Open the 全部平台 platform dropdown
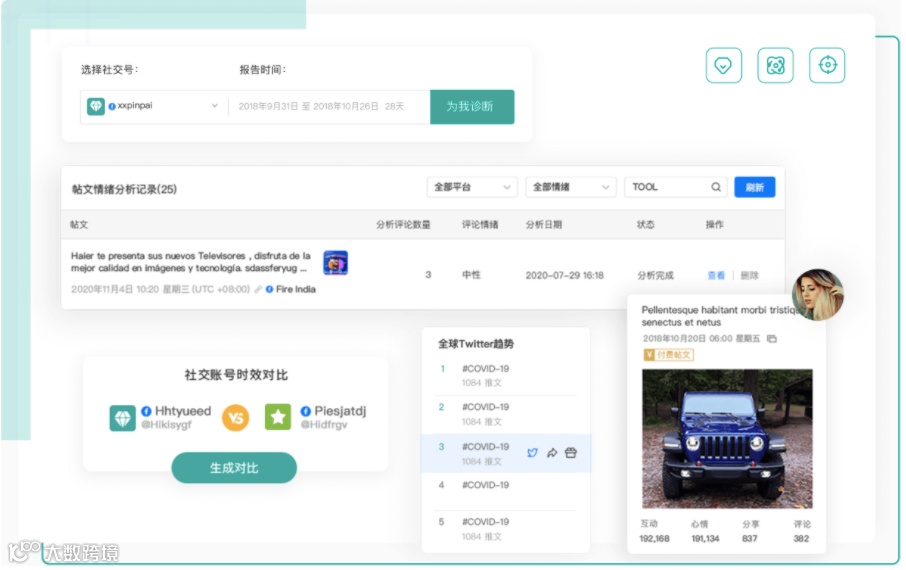Image resolution: width=906 pixels, height=570 pixels. (472, 187)
